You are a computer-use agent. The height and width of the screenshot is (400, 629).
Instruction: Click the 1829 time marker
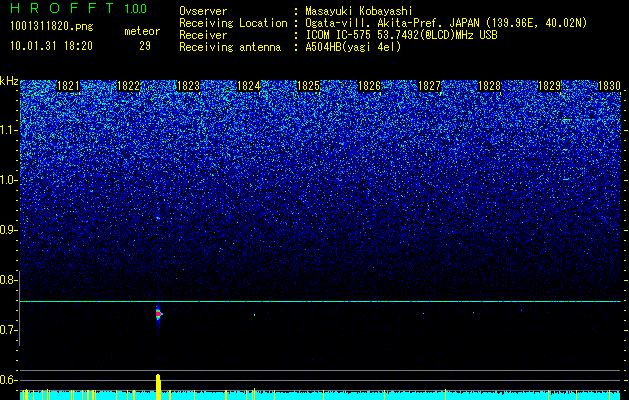(x=549, y=86)
